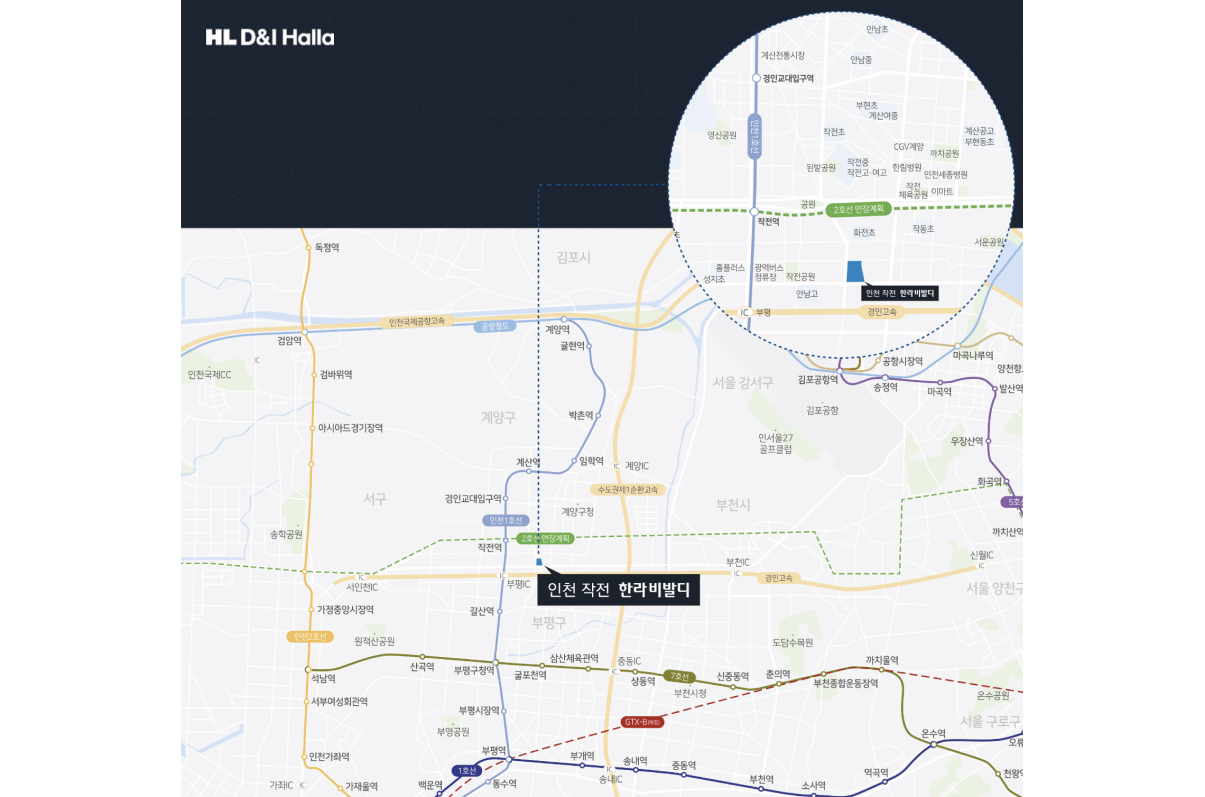Click the 화곡역 station label
The image size is (1205, 797).
tap(990, 481)
